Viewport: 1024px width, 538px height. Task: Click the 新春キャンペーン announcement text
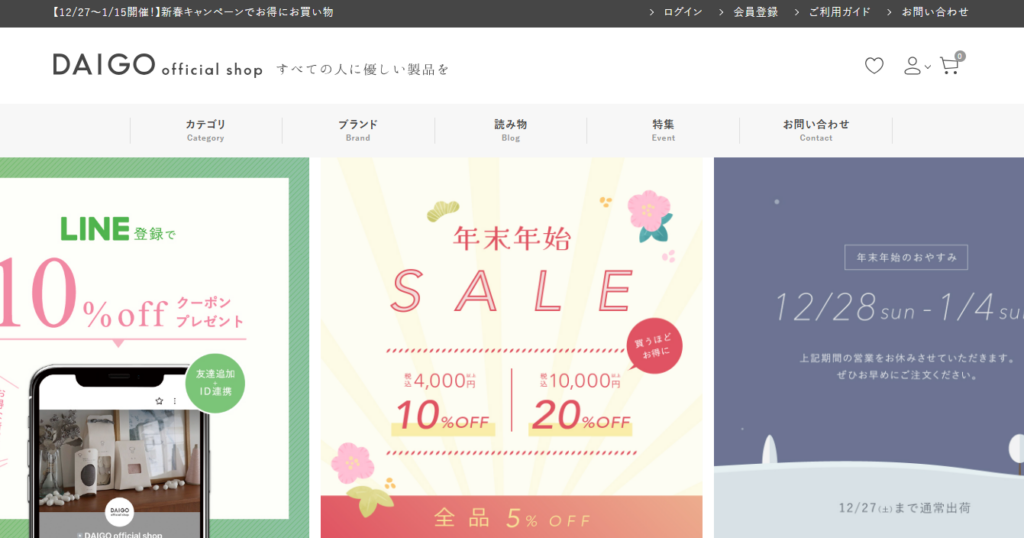tap(192, 12)
